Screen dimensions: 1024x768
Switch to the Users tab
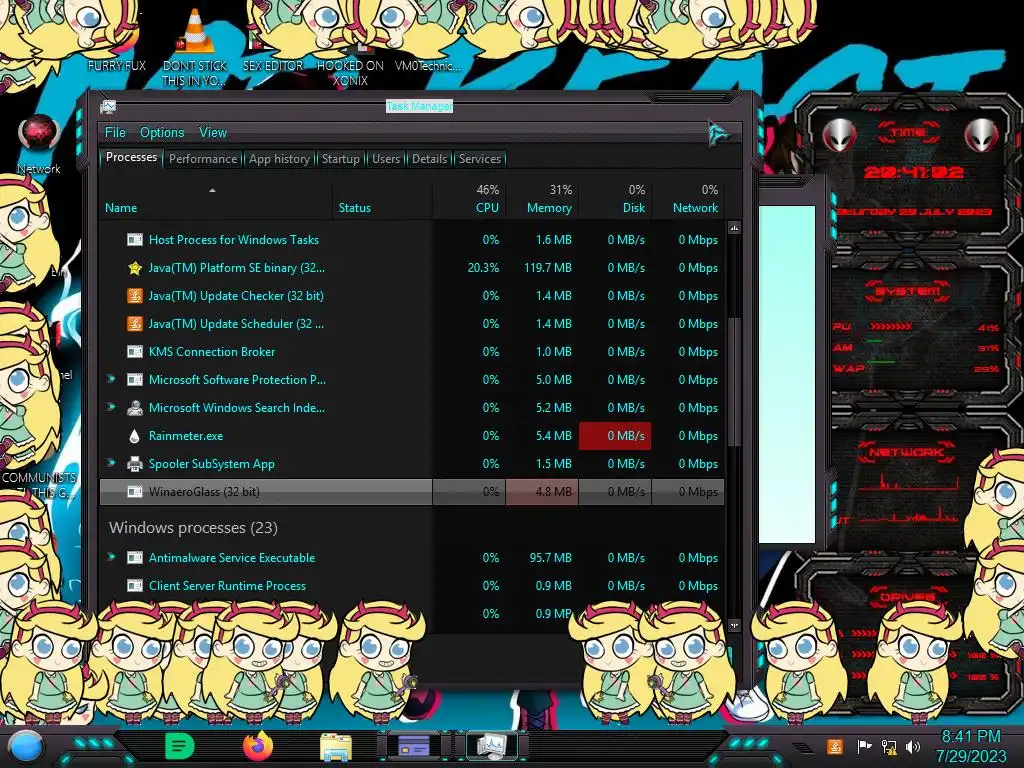click(386, 159)
